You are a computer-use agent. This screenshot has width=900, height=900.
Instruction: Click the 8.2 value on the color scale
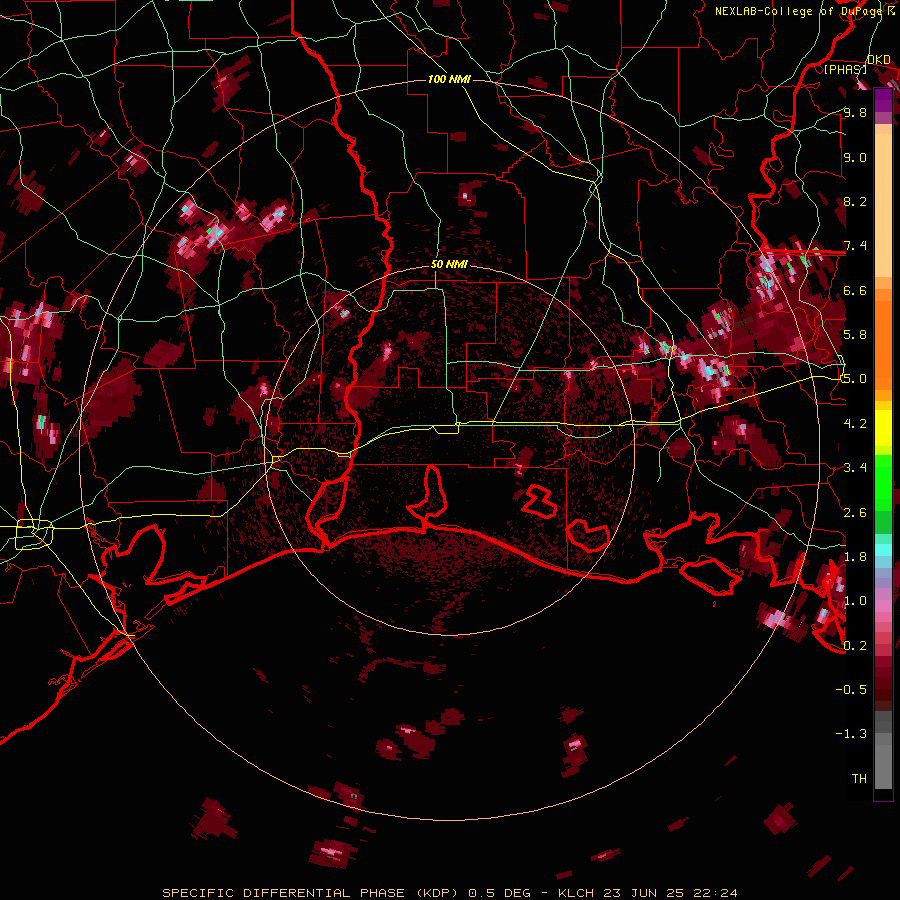point(855,201)
